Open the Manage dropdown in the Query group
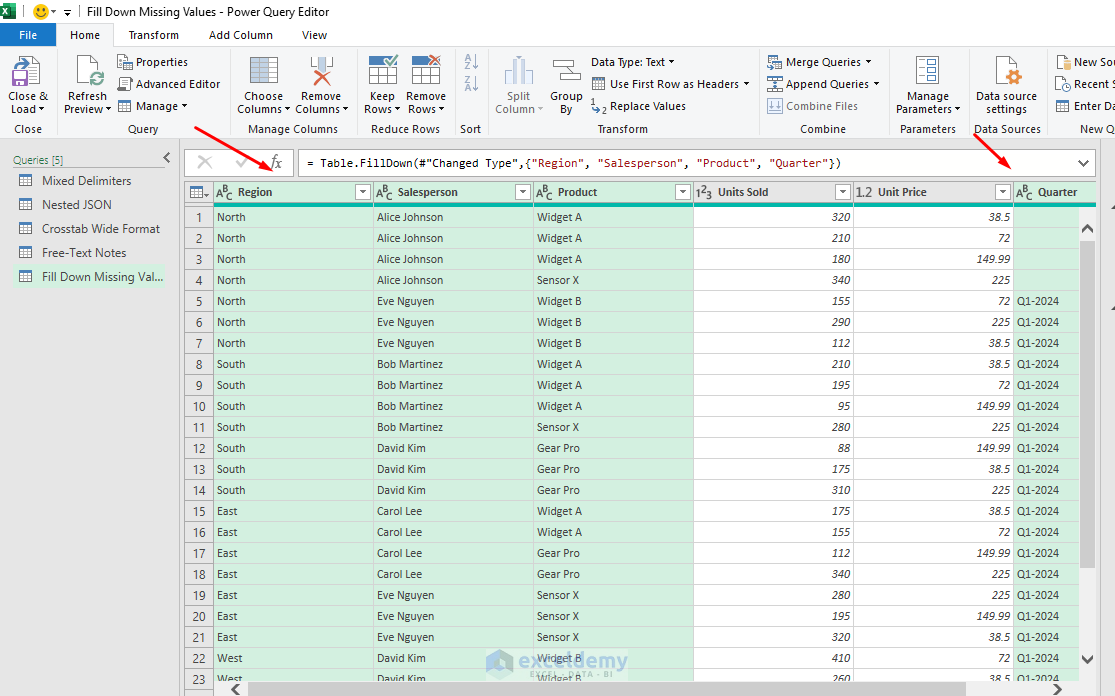The image size is (1115, 696). coord(152,106)
